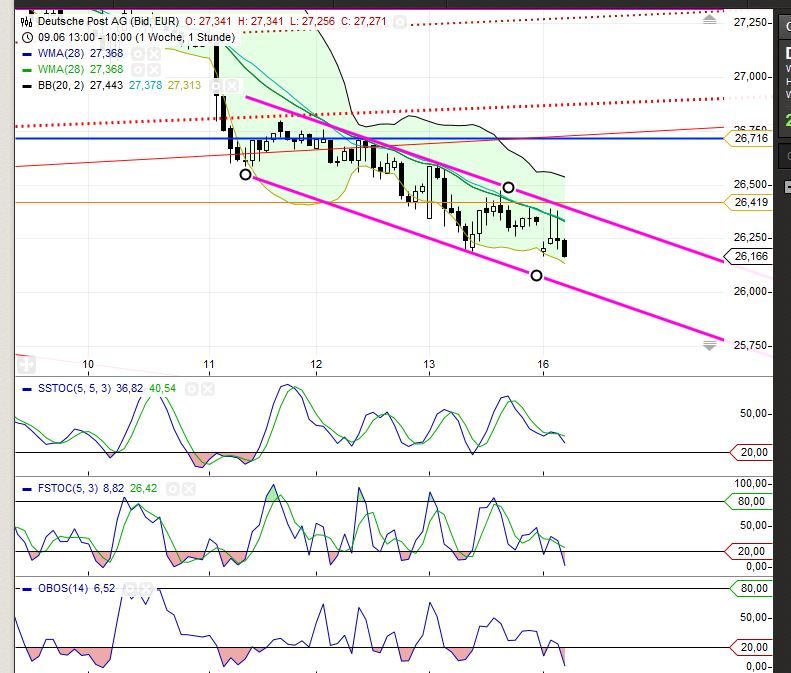791x673 pixels.
Task: Click the 27,250 price axis value
Action: (751, 22)
